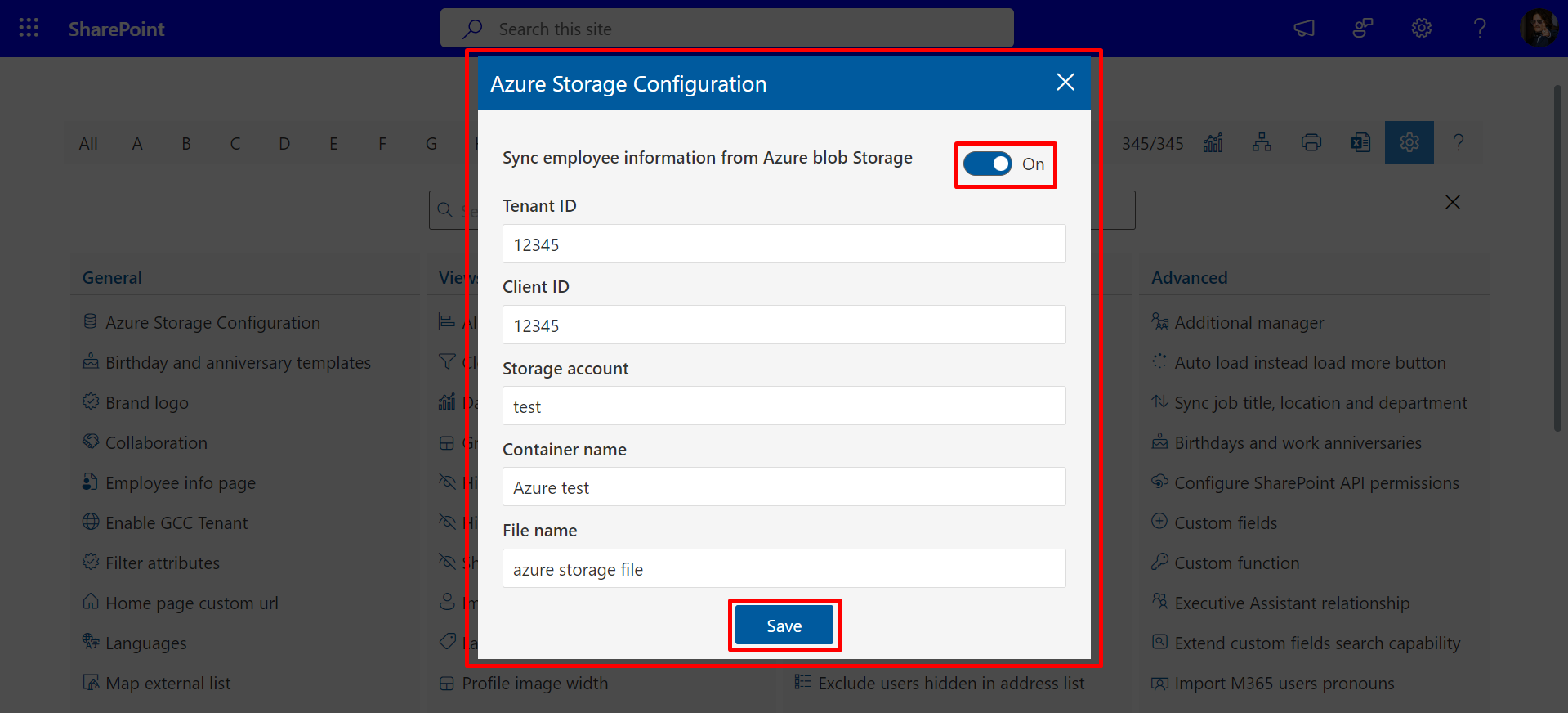Open Configure SharePoint API permissions
The width and height of the screenshot is (1568, 713).
(1316, 483)
